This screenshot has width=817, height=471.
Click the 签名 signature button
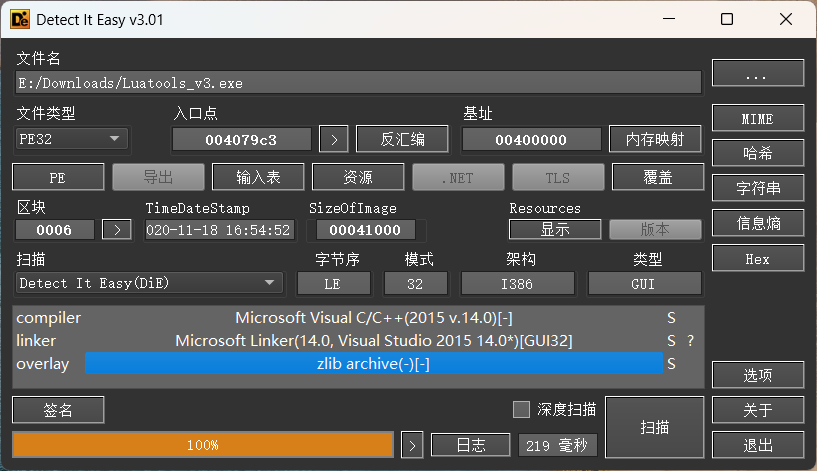point(58,410)
